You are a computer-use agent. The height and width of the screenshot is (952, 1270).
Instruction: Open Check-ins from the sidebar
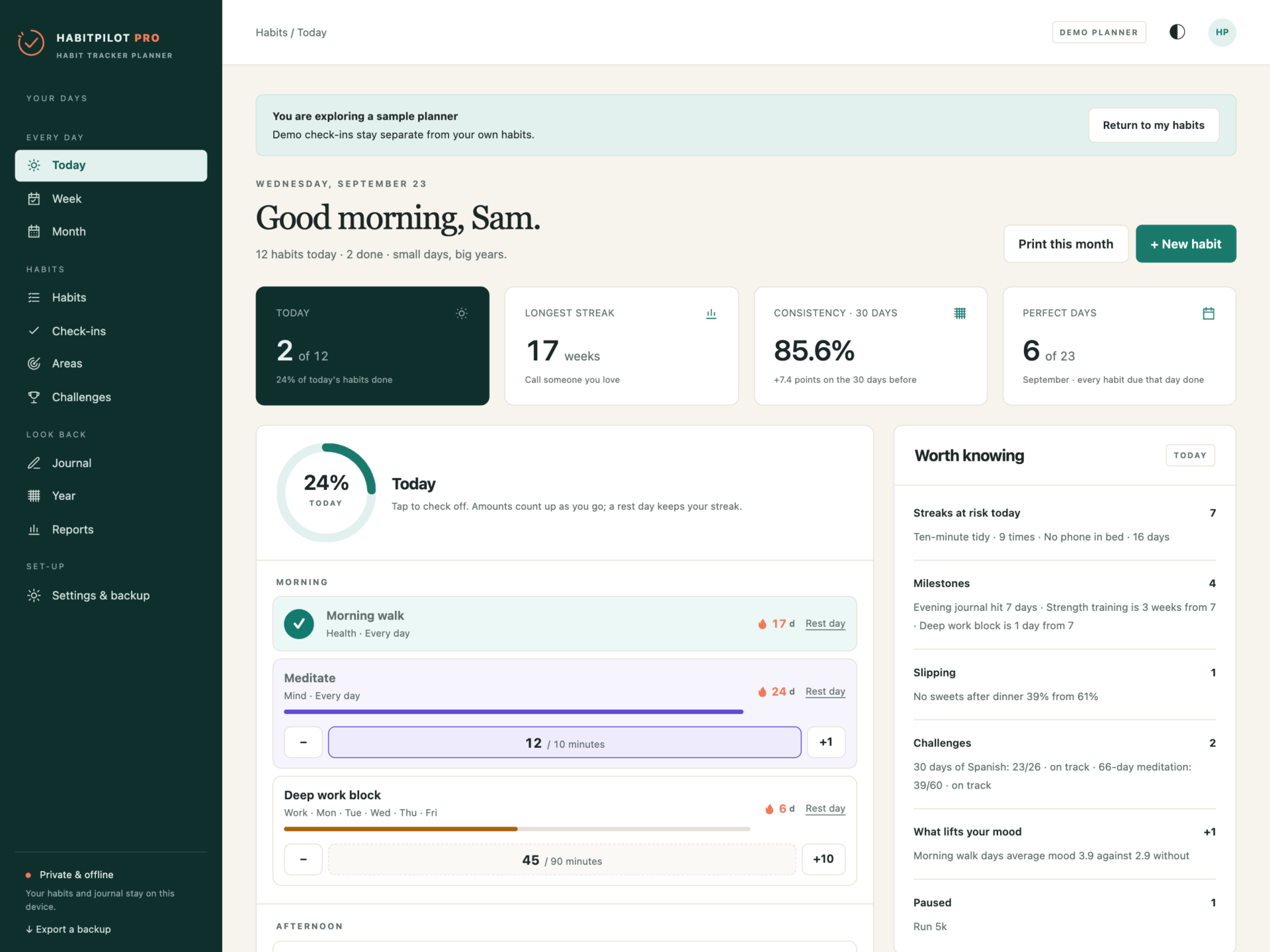click(x=111, y=331)
